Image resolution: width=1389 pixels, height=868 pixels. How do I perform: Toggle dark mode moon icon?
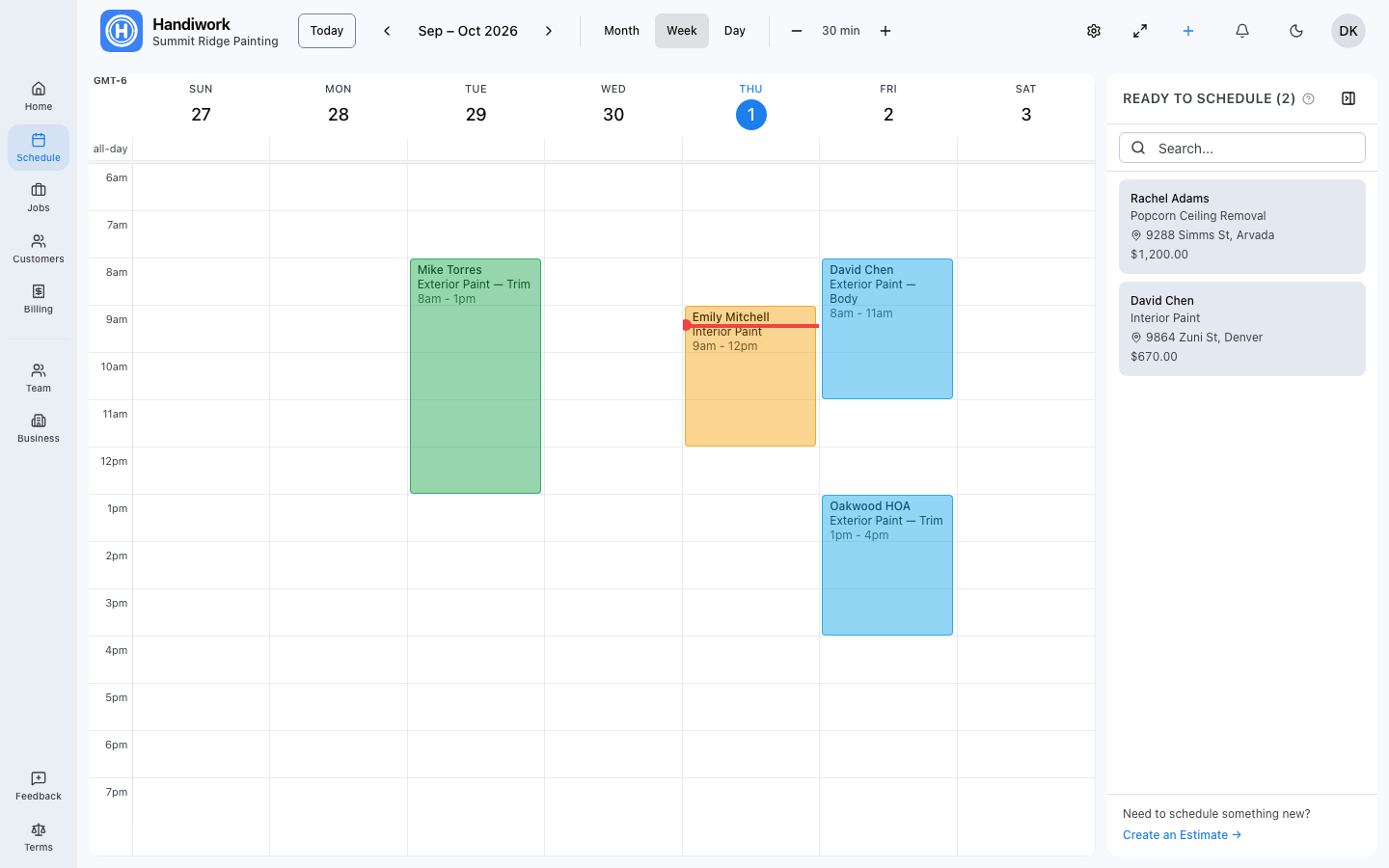(1296, 31)
